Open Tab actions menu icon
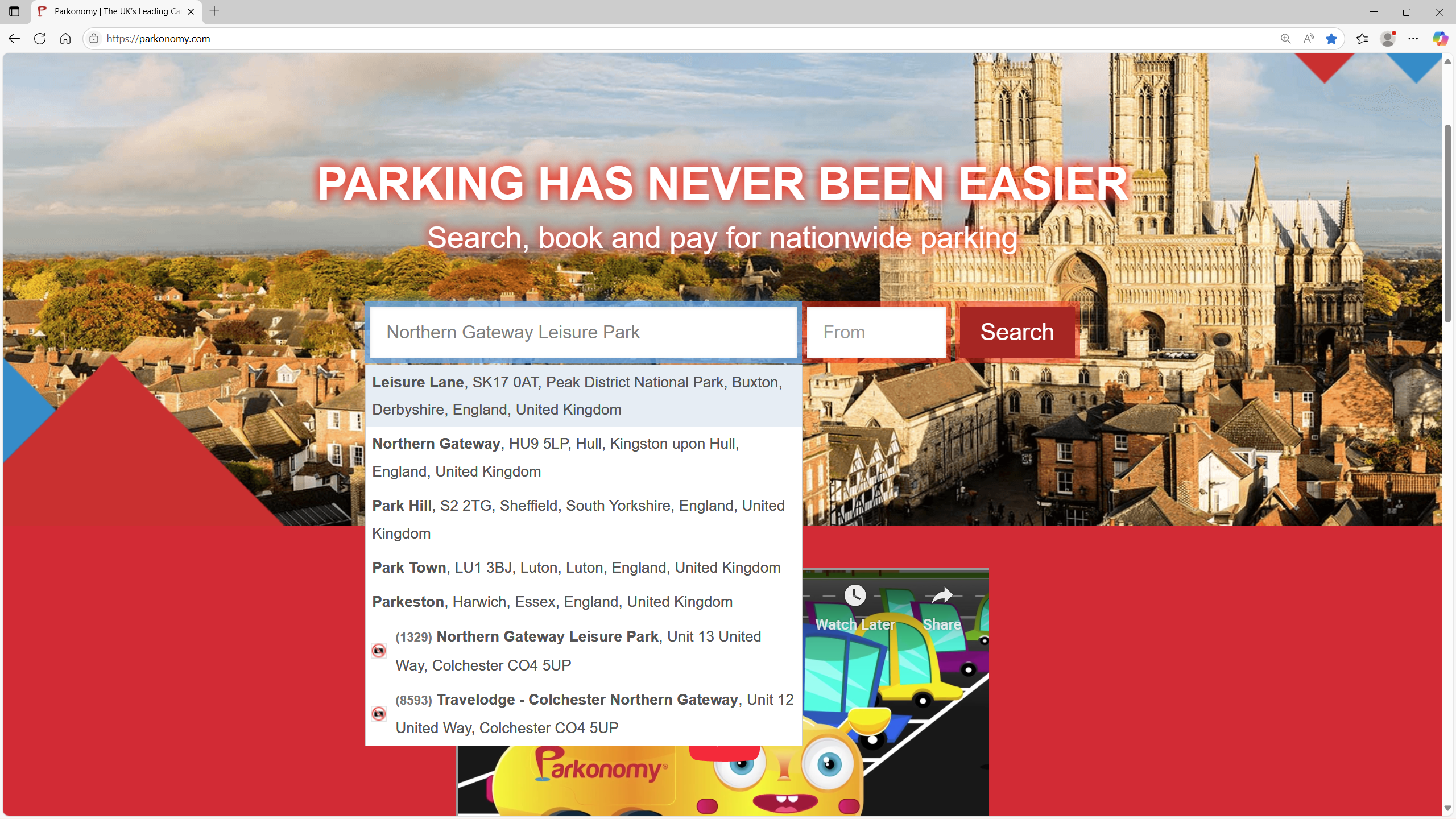The width and height of the screenshot is (1456, 819). (x=14, y=11)
